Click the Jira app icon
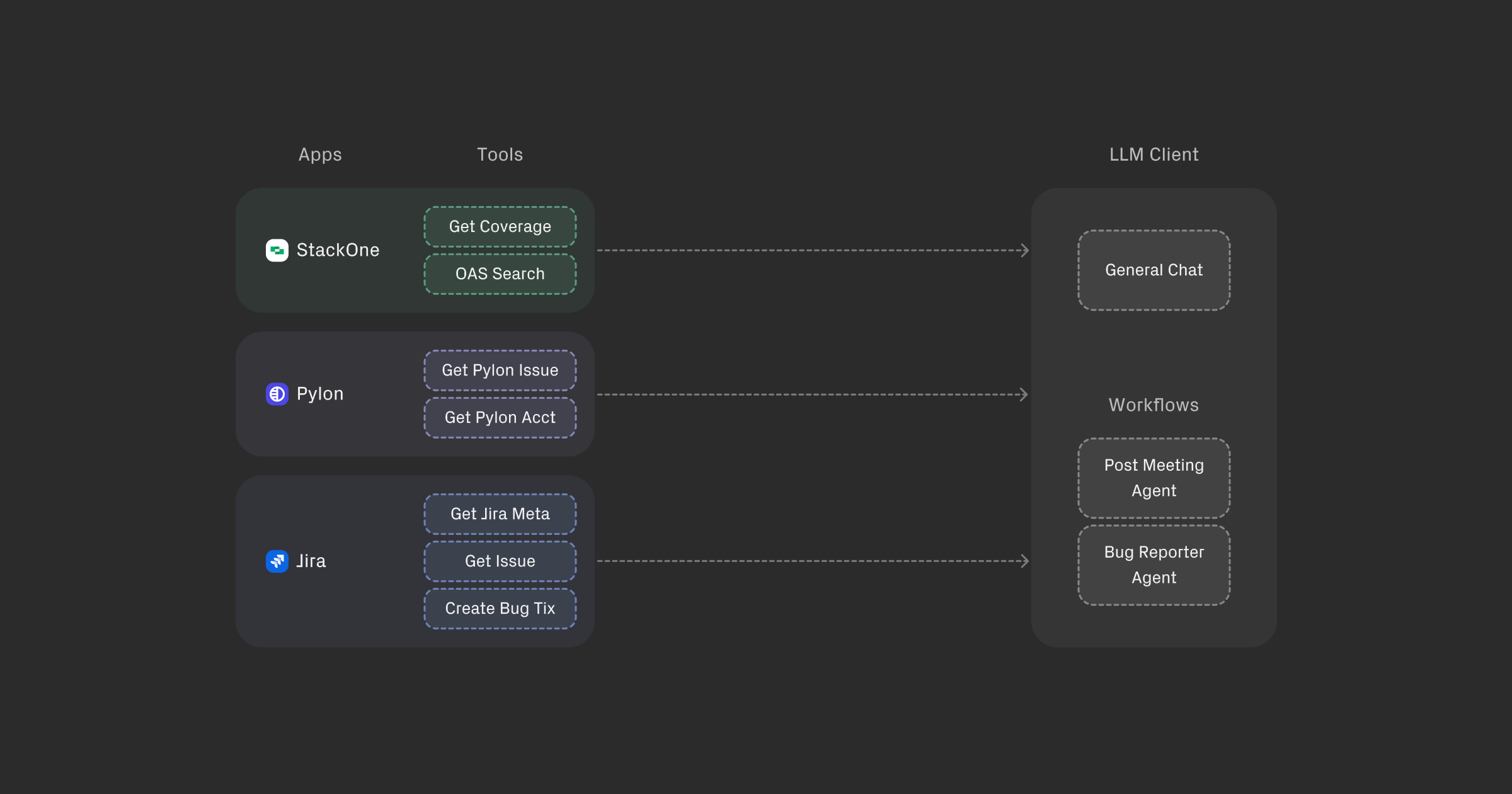The width and height of the screenshot is (1512, 794). point(277,561)
